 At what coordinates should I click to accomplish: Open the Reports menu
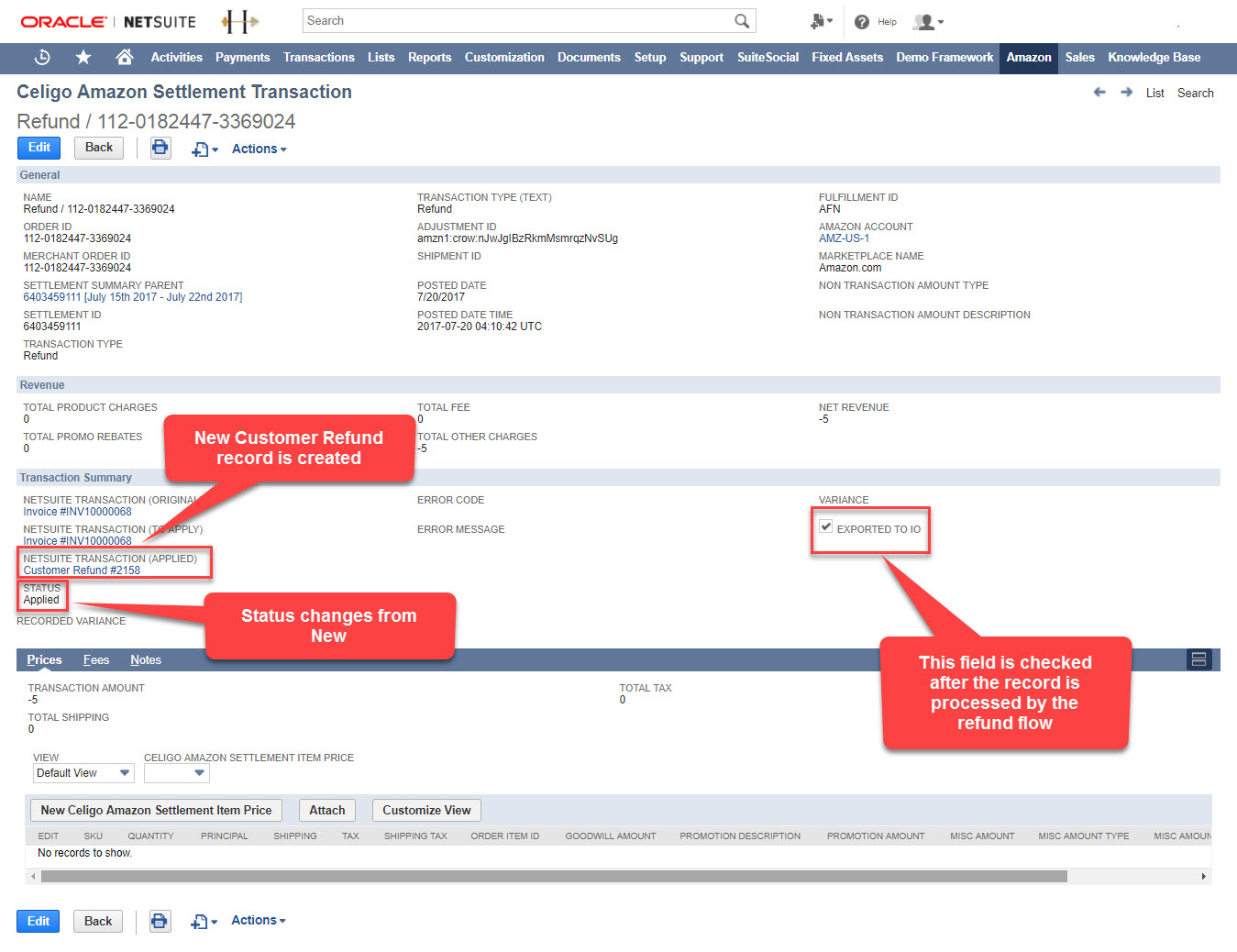pyautogui.click(x=429, y=57)
